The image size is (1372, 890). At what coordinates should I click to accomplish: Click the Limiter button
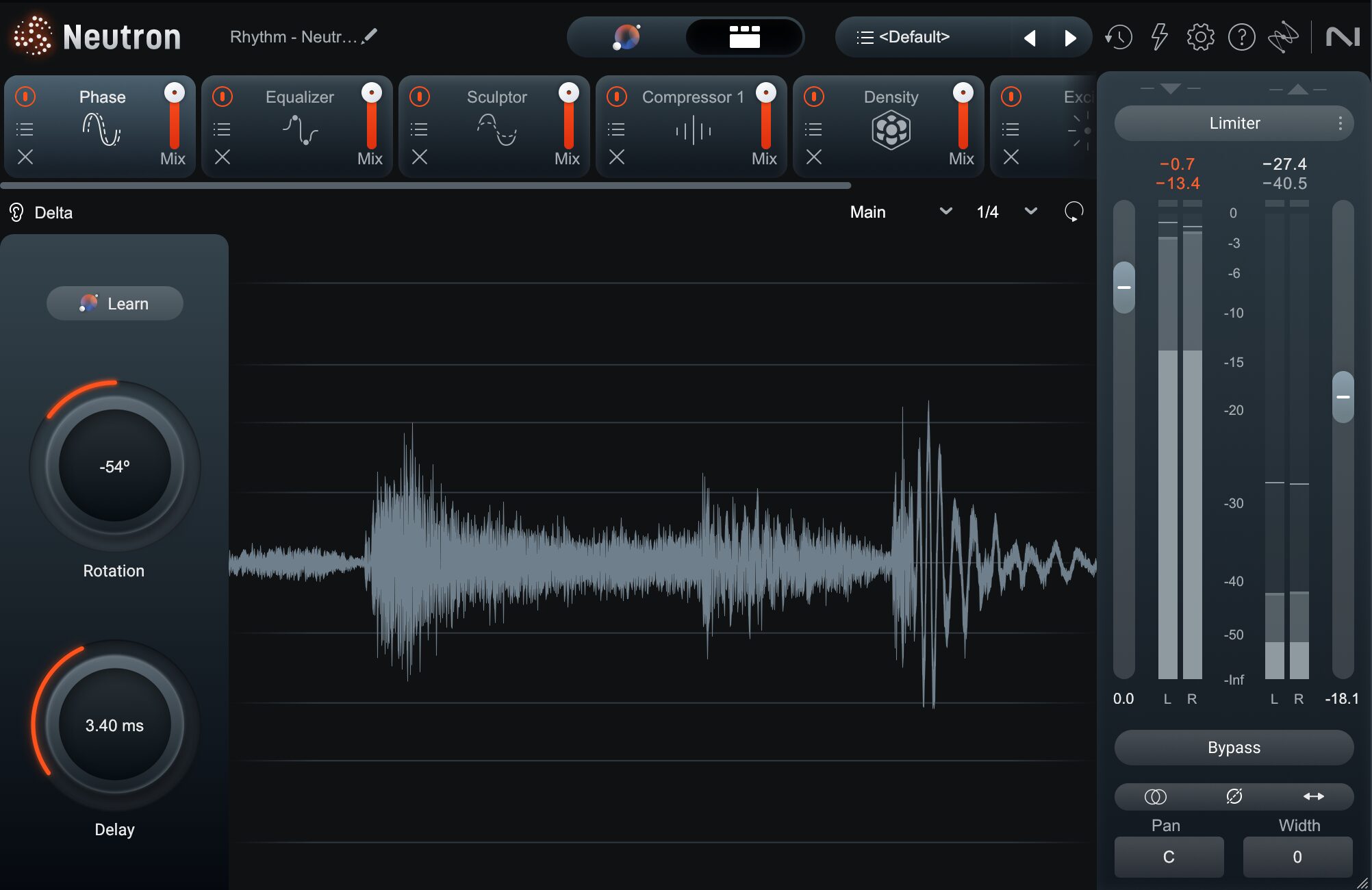coord(1234,123)
